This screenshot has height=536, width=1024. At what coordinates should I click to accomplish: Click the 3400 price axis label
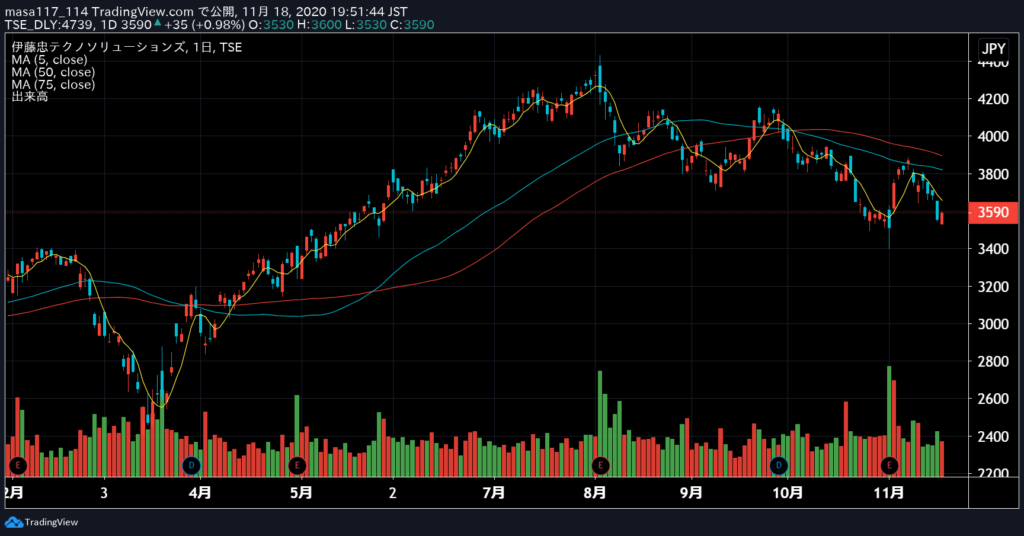tap(993, 249)
